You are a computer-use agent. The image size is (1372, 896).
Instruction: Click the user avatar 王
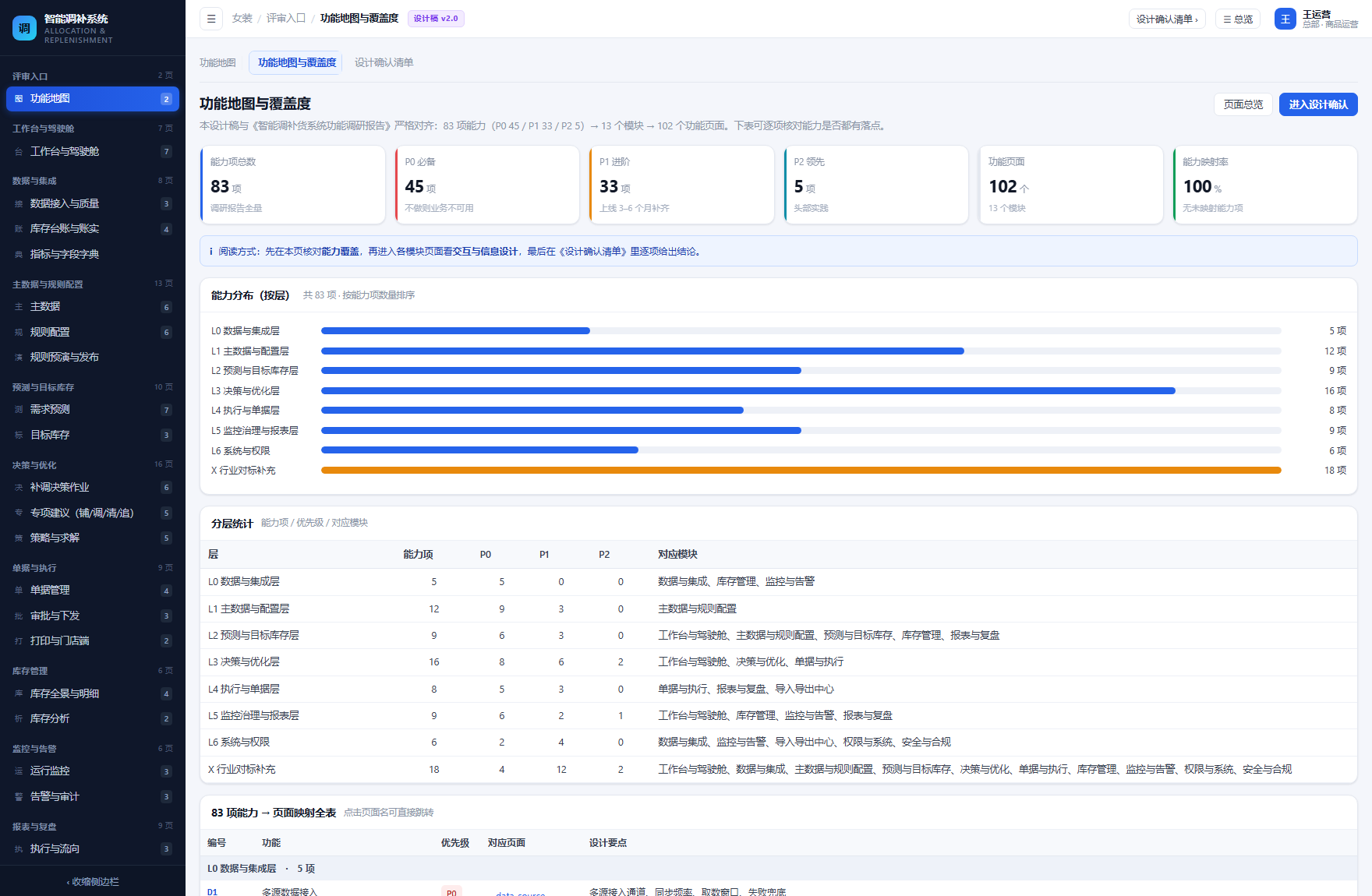pyautogui.click(x=1285, y=19)
